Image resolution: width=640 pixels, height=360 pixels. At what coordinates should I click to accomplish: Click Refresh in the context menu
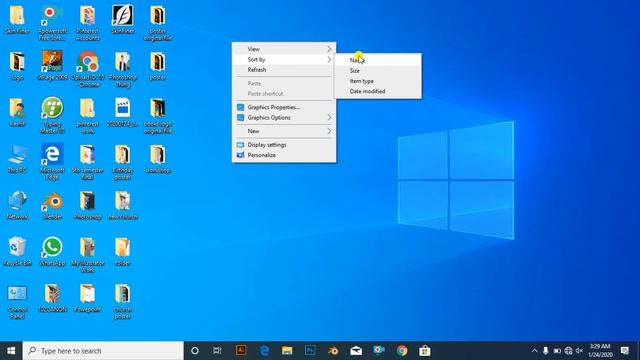tap(284, 70)
